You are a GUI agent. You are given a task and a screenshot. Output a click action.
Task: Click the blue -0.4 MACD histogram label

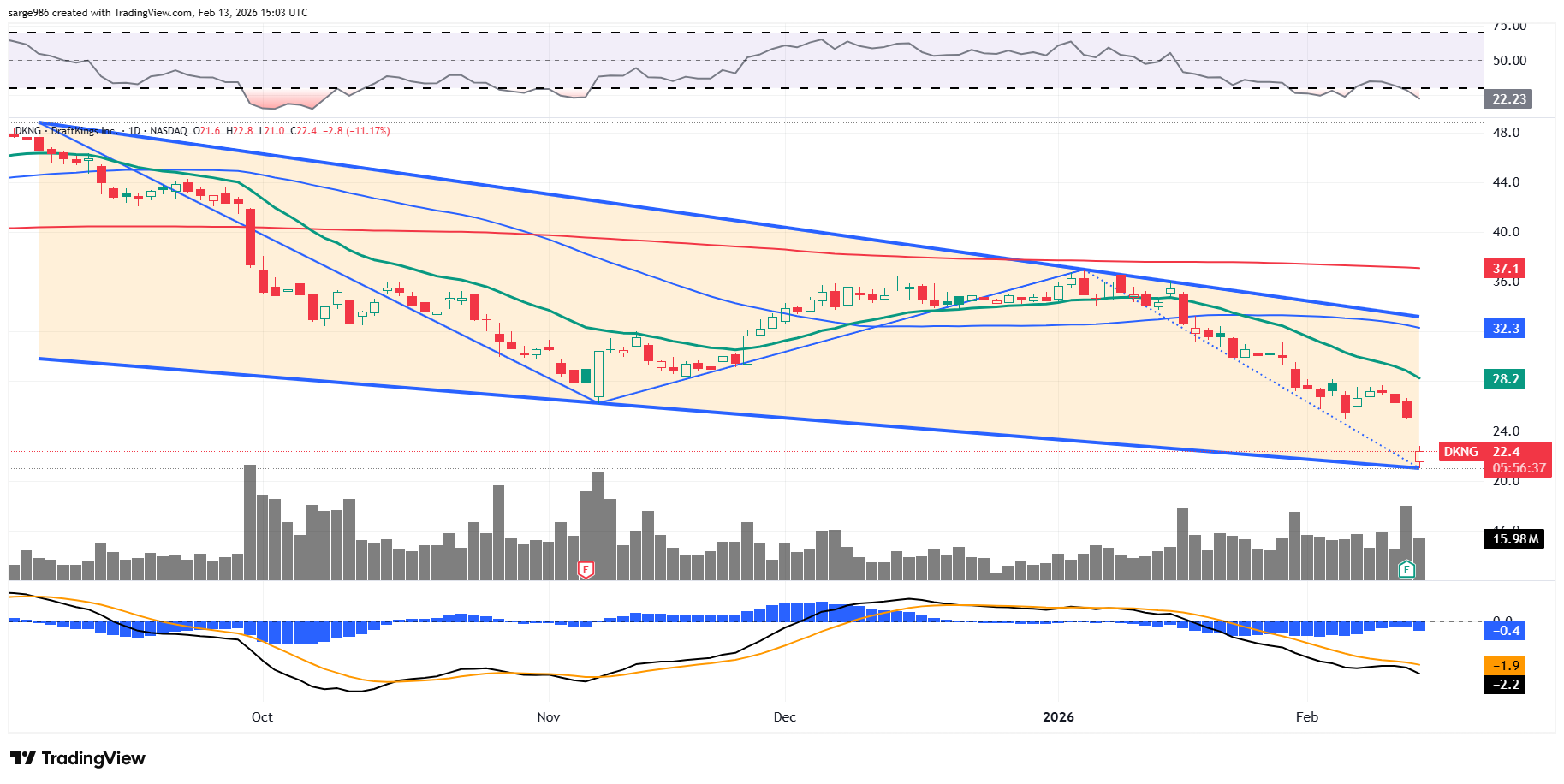coord(1505,631)
